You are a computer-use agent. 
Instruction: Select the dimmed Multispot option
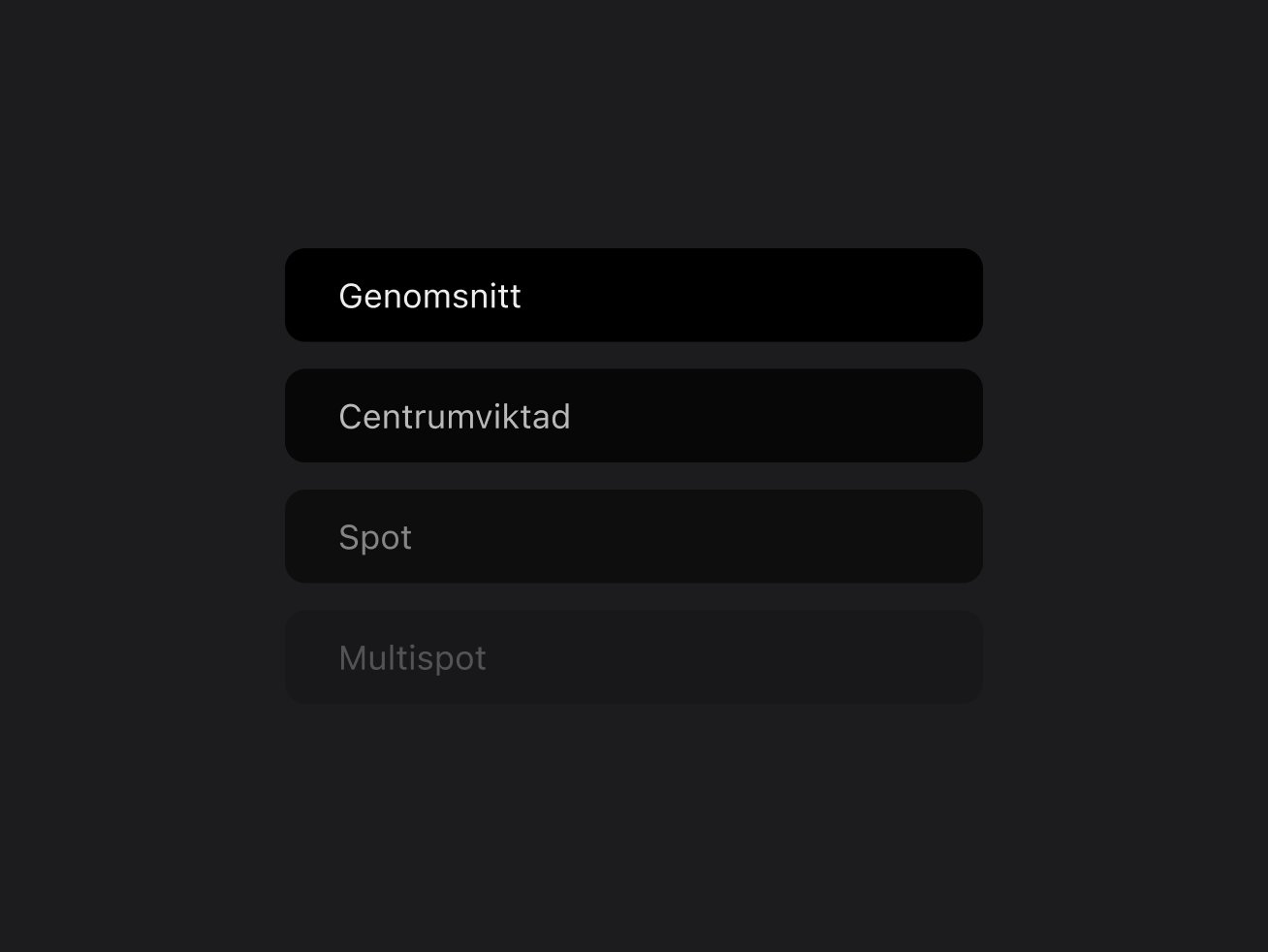(x=633, y=657)
